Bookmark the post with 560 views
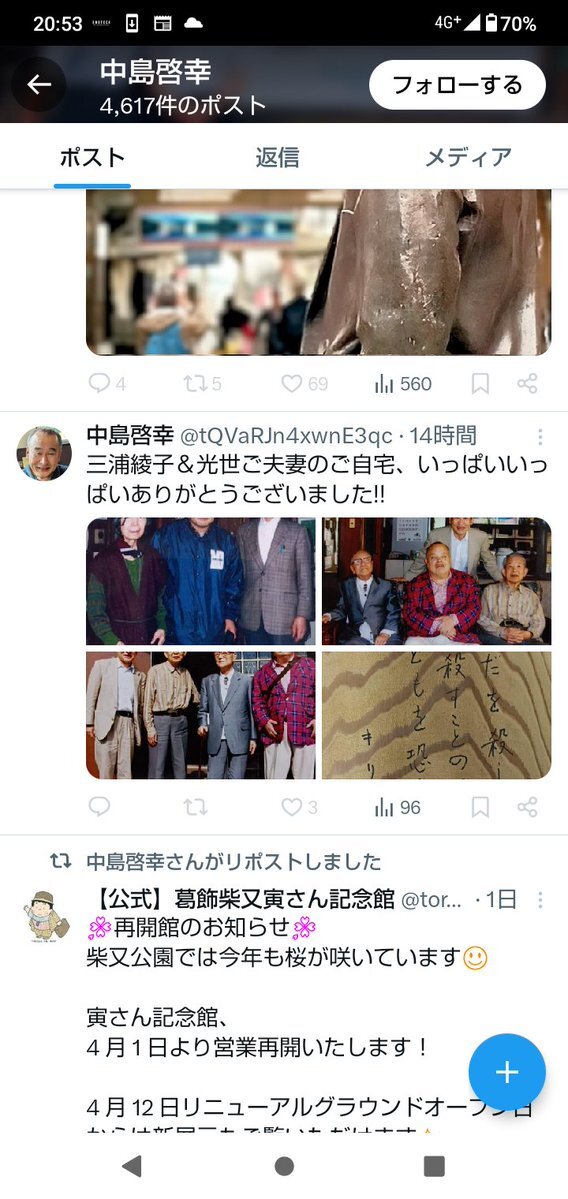 click(x=480, y=384)
